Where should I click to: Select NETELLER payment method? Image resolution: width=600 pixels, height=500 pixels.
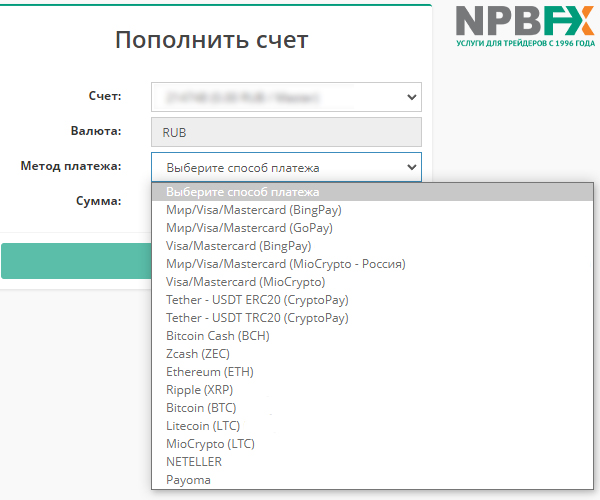372,462
